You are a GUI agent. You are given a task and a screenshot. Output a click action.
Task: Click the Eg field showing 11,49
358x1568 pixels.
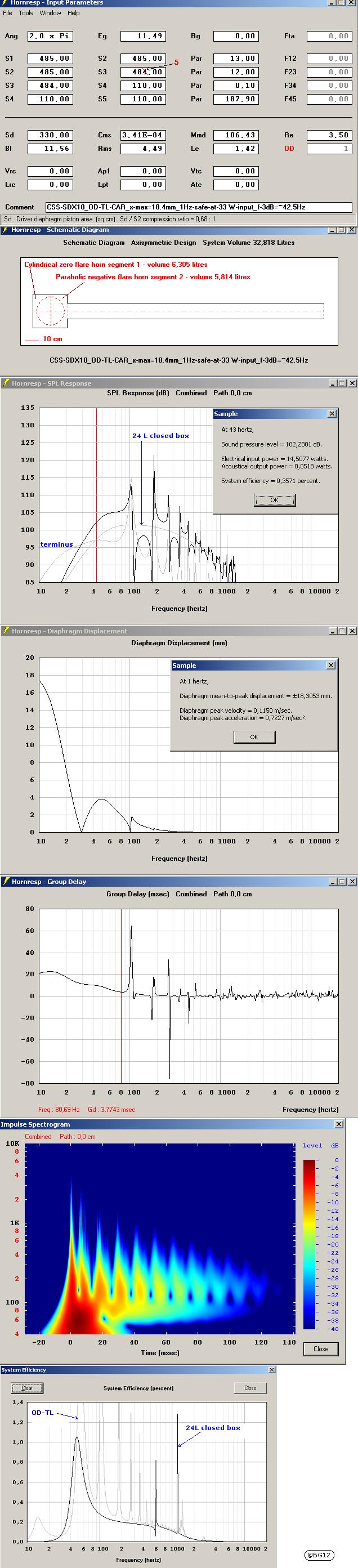[142, 36]
